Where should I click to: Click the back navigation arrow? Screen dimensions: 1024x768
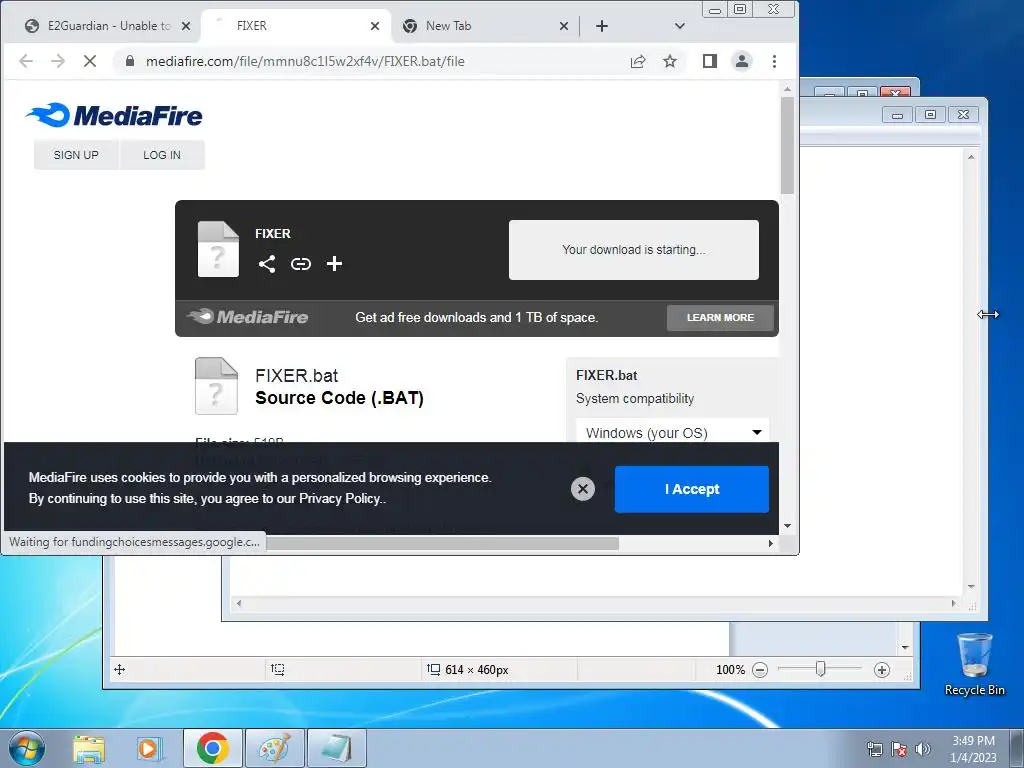coord(25,61)
